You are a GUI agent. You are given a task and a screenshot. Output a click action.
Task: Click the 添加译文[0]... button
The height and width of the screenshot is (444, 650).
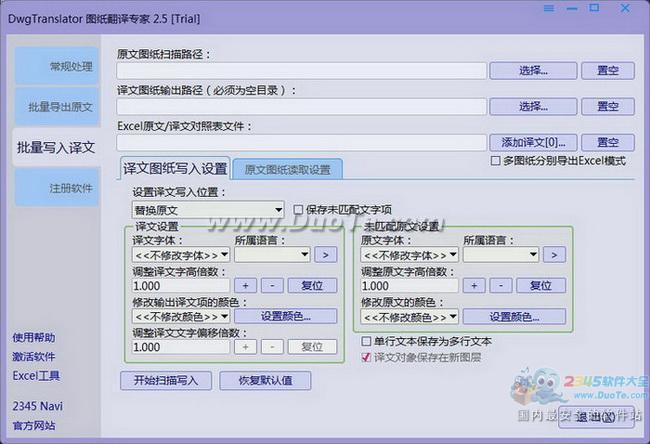pyautogui.click(x=533, y=143)
